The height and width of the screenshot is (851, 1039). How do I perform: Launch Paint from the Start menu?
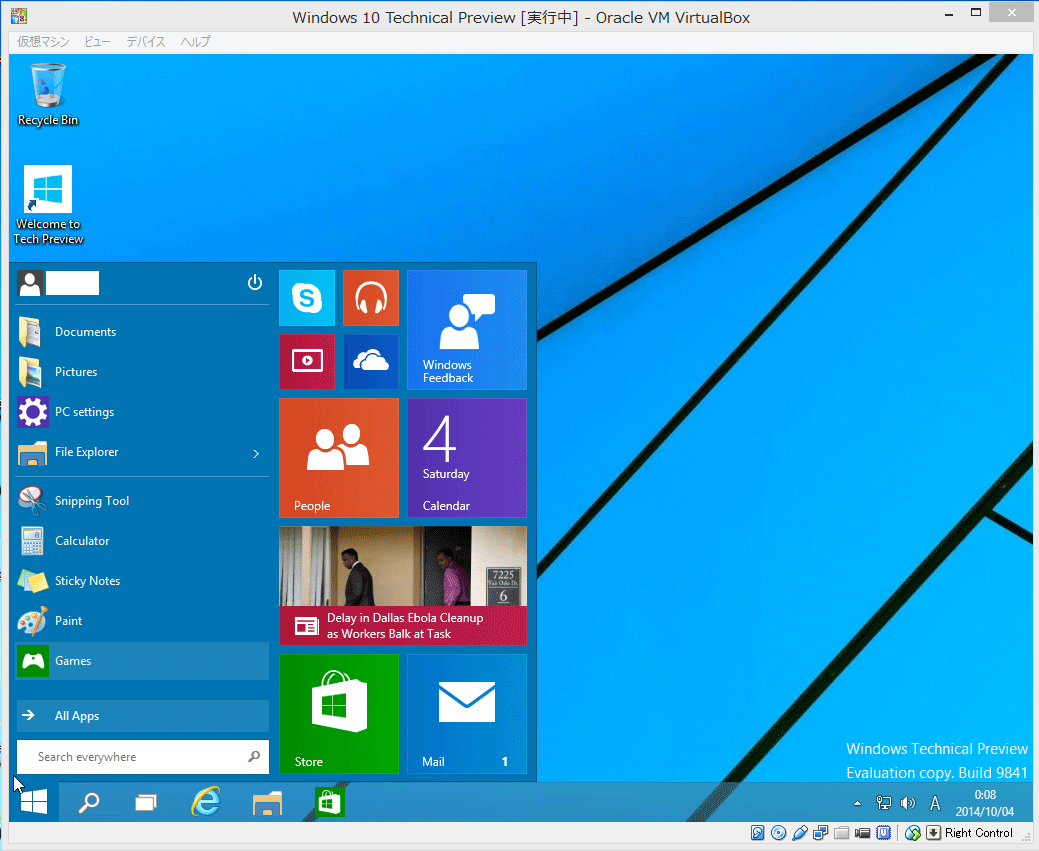coord(142,621)
